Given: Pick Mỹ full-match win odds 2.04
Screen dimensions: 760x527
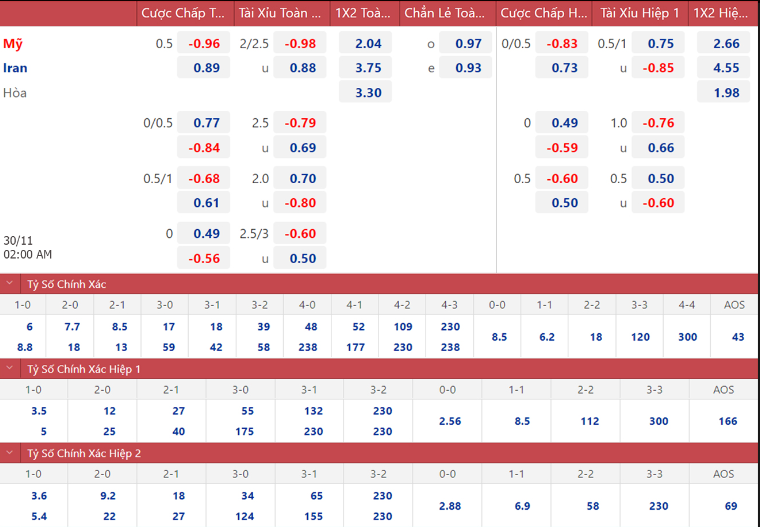Looking at the screenshot, I should 367,44.
